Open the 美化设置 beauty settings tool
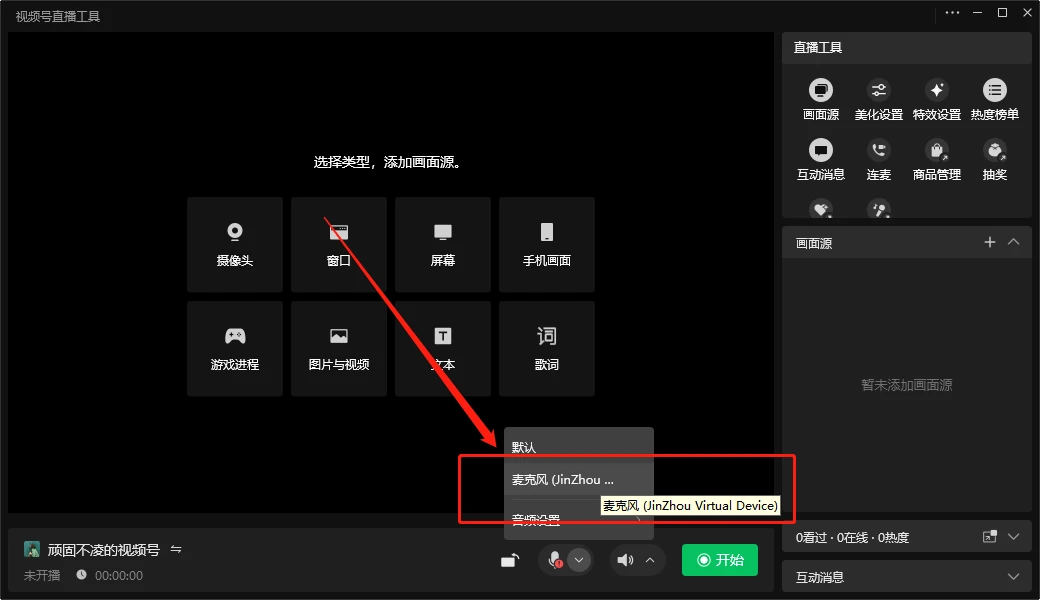The width and height of the screenshot is (1040, 600). [877, 97]
